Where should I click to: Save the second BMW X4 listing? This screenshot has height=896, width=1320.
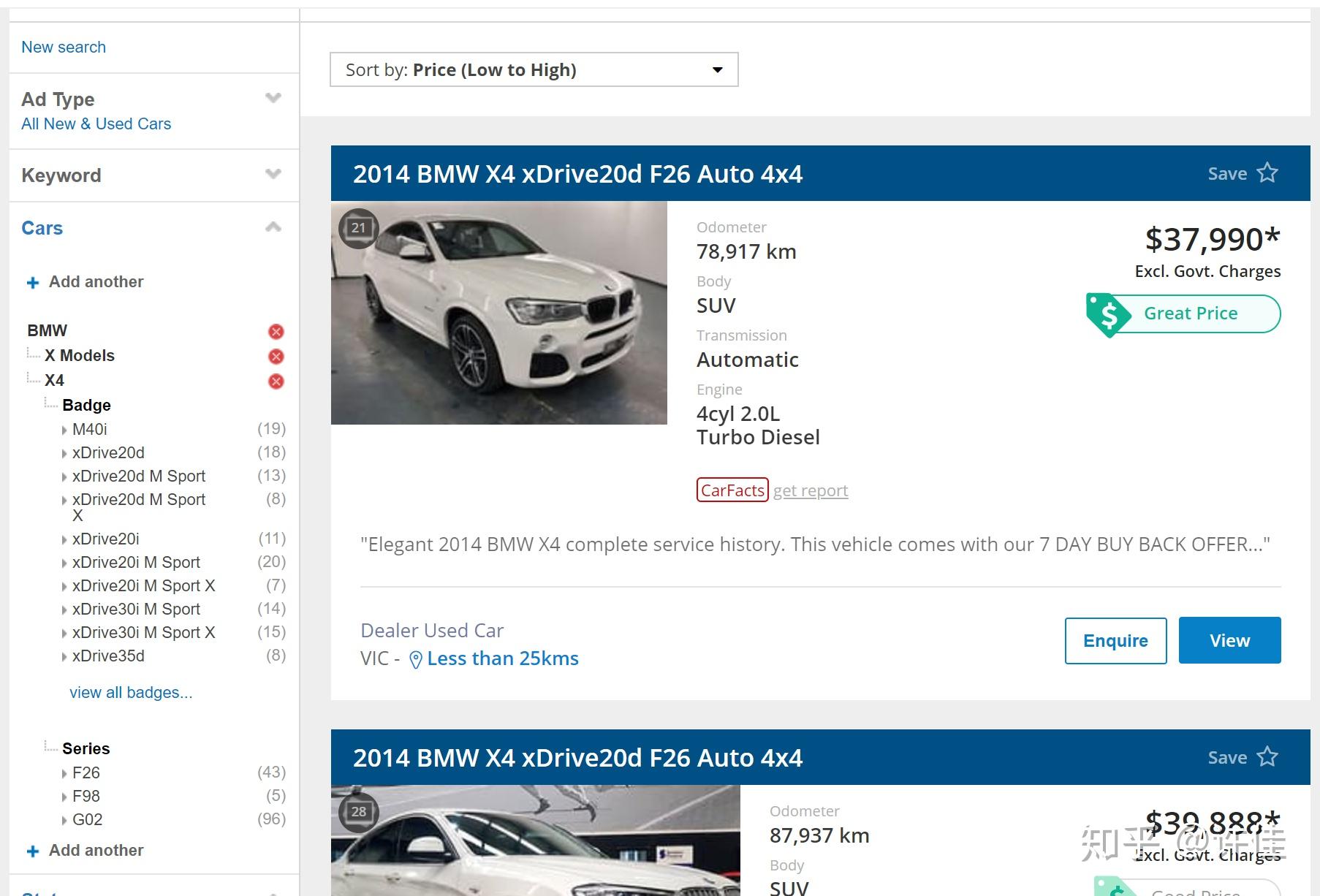click(x=1243, y=757)
